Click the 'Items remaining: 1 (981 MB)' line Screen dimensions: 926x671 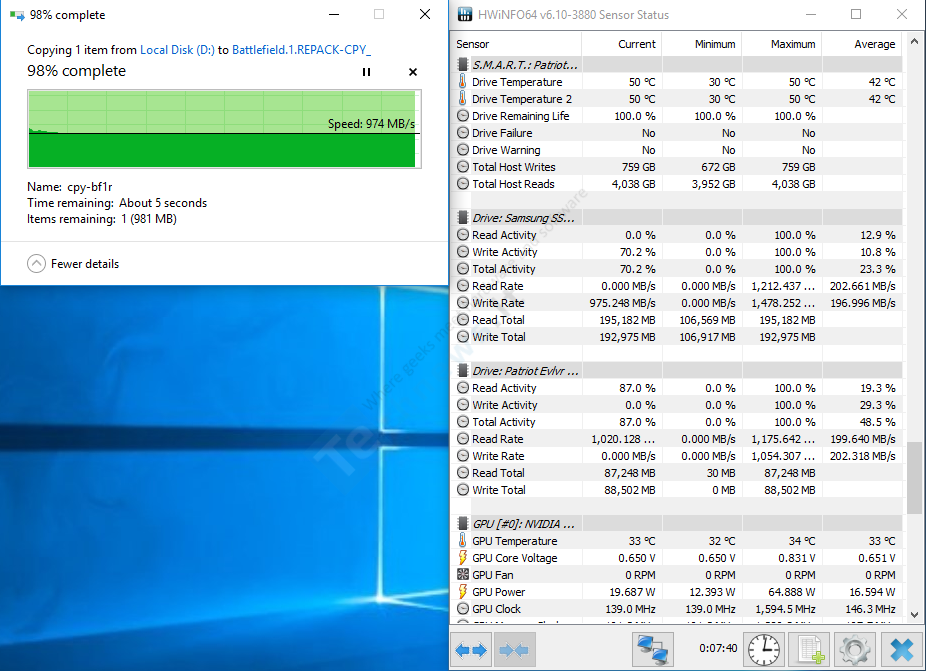pos(102,219)
